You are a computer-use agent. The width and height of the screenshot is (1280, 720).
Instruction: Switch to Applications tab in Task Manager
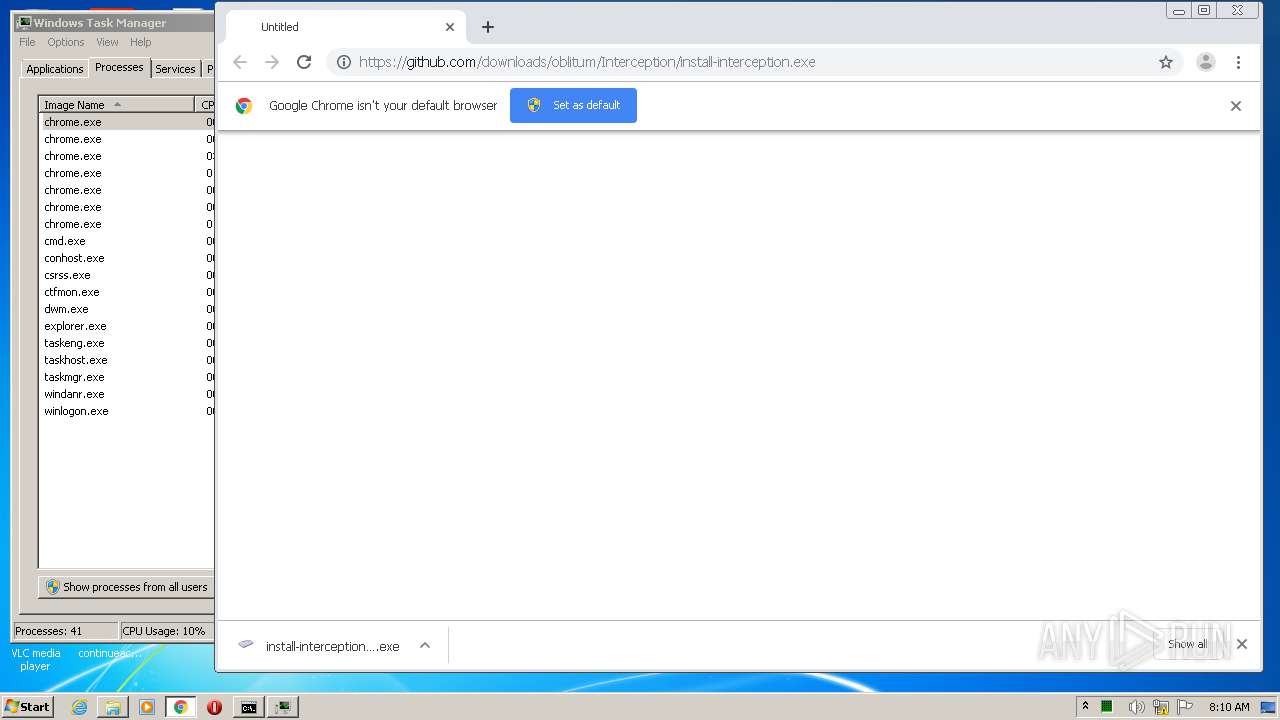coord(55,69)
